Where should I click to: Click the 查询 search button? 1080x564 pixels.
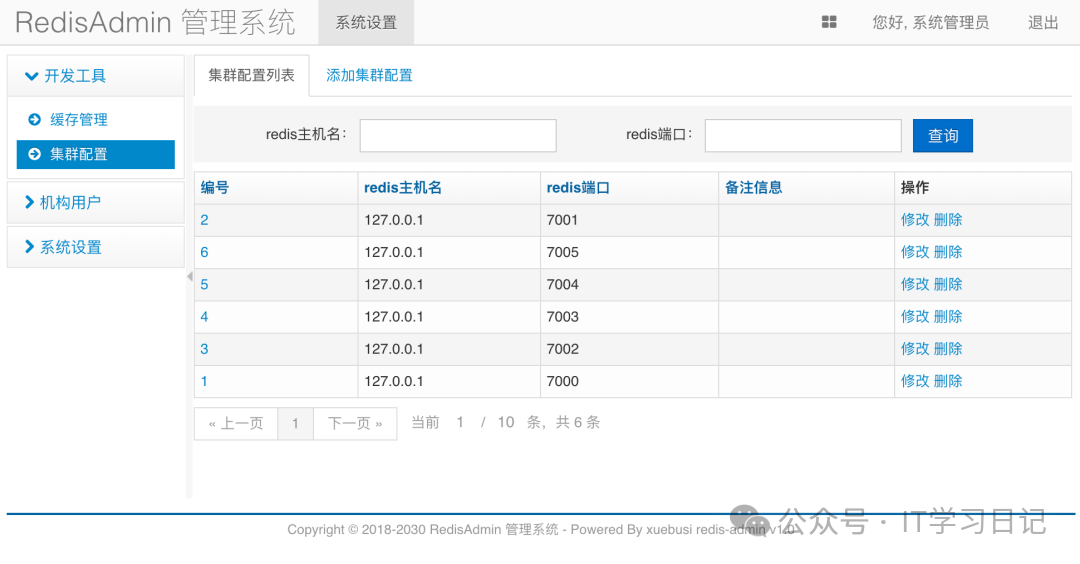coord(943,136)
